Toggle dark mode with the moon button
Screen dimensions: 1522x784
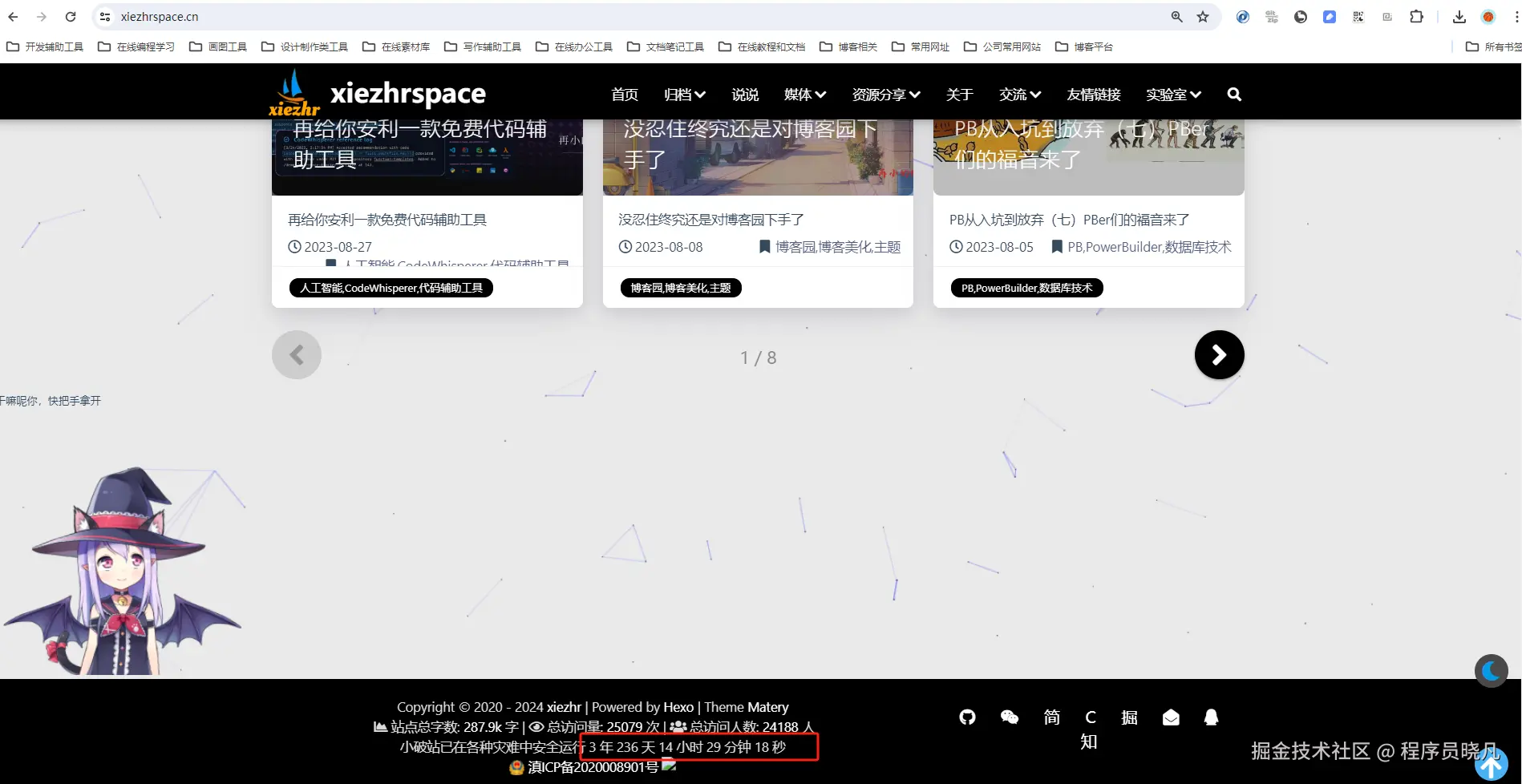1491,670
